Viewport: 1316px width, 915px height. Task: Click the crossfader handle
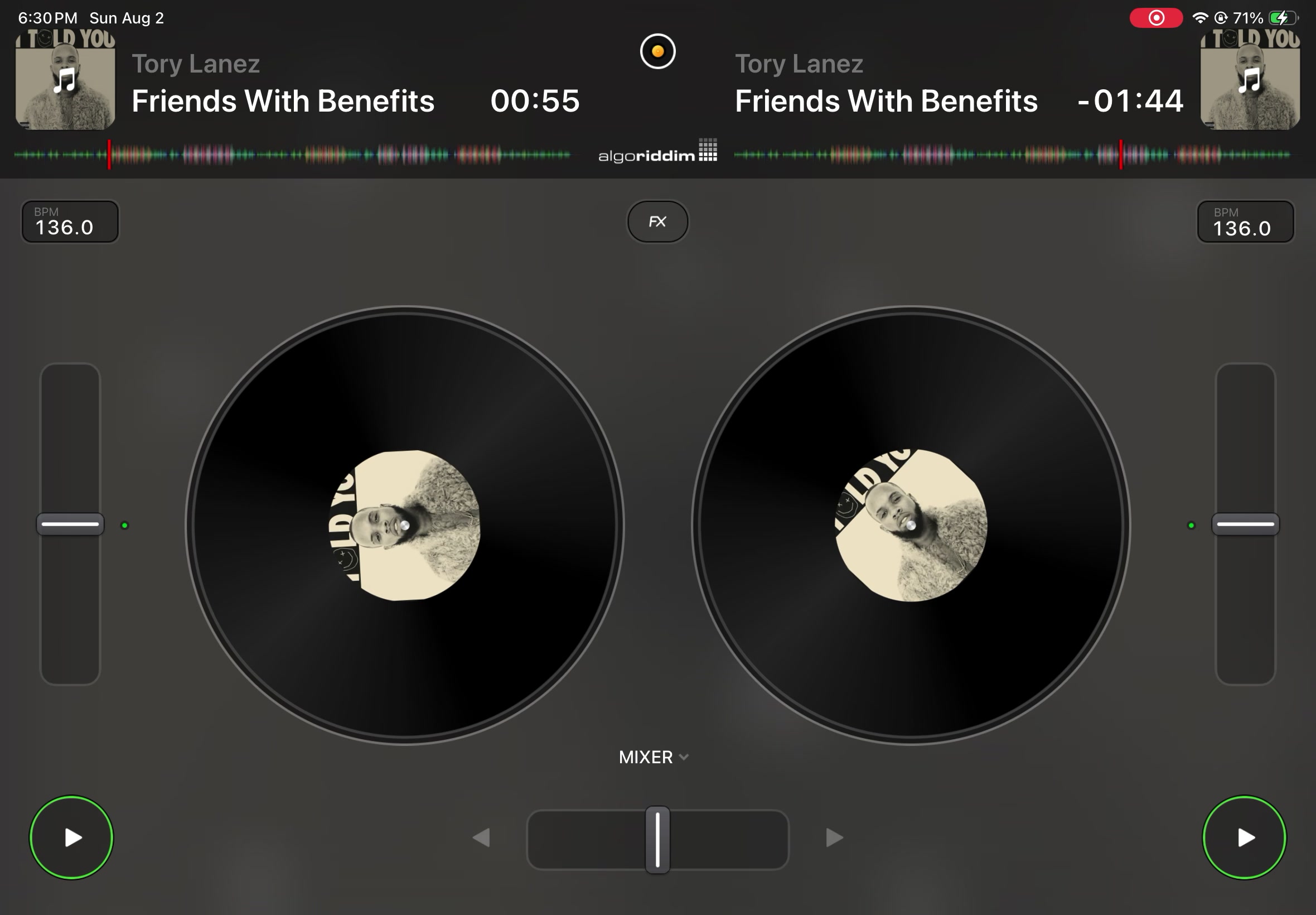coord(657,839)
